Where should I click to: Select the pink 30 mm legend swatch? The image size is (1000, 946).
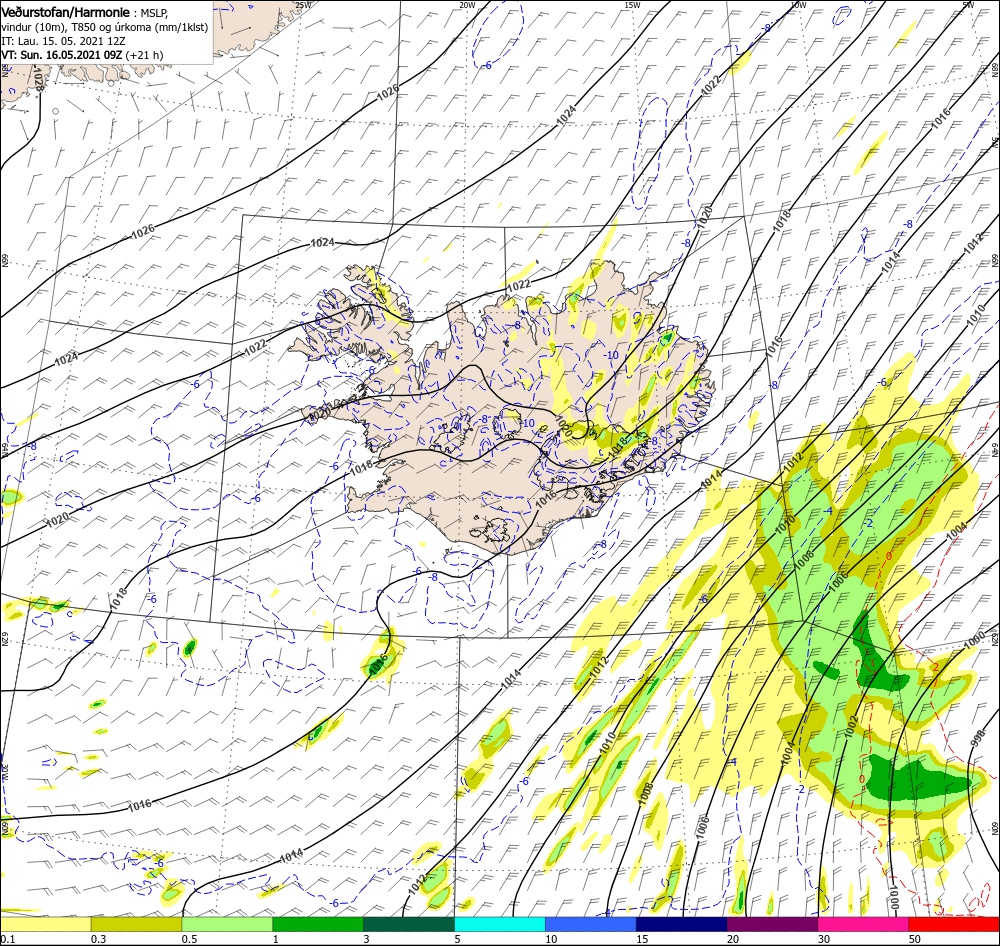pos(864,924)
